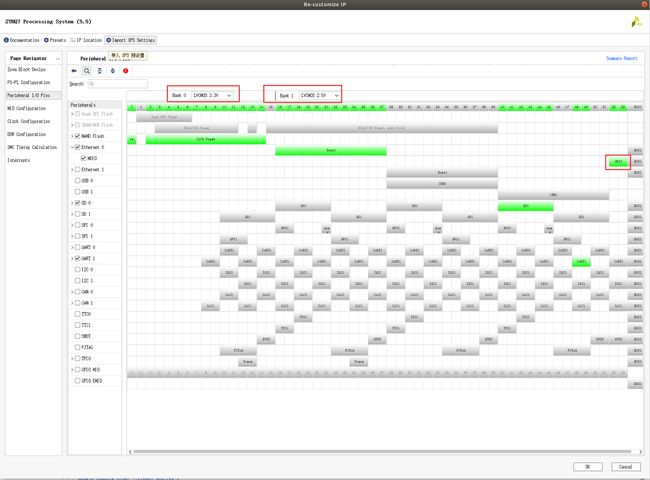Image resolution: width=650 pixels, height=480 pixels.
Task: Open PS-PL Configuration page
Action: pos(29,82)
